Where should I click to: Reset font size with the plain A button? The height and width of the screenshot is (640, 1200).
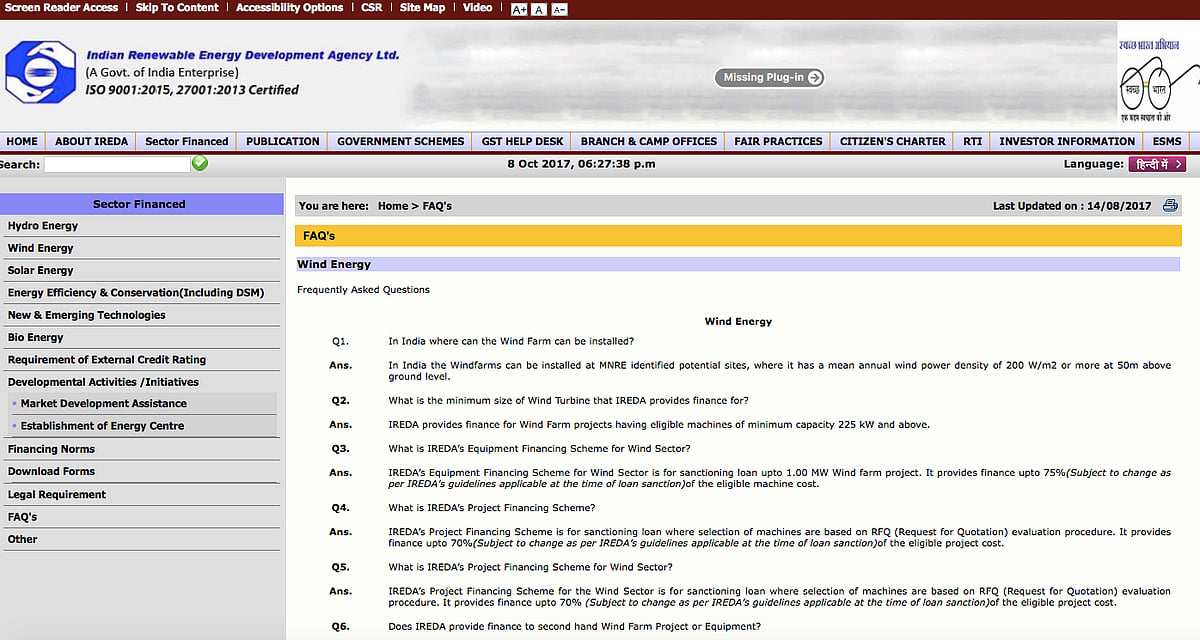539,9
